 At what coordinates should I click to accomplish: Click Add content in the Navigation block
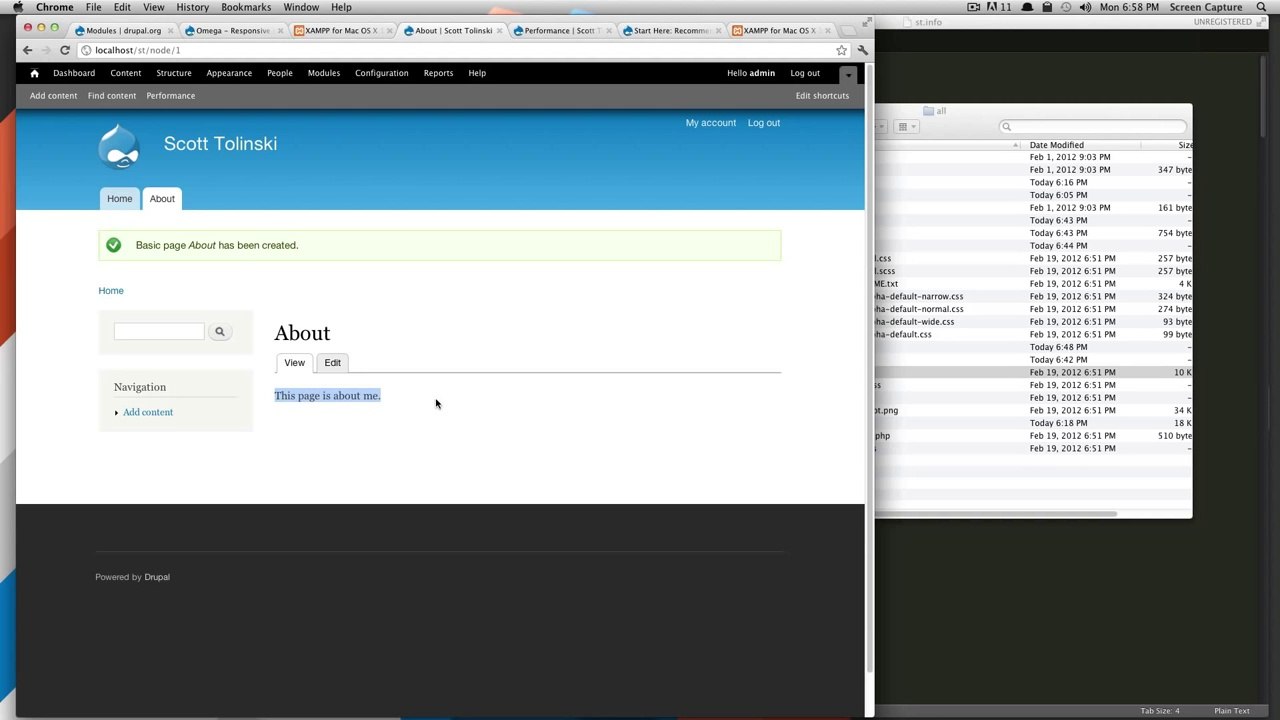coord(148,412)
